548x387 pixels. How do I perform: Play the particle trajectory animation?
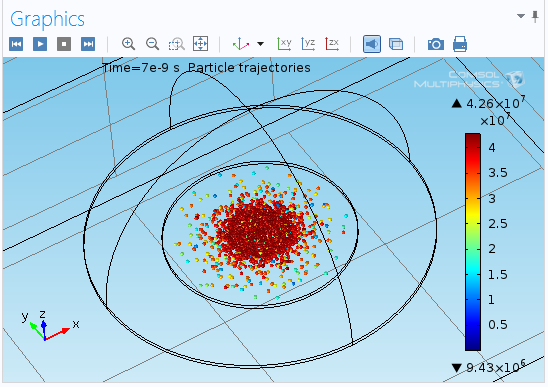point(40,44)
